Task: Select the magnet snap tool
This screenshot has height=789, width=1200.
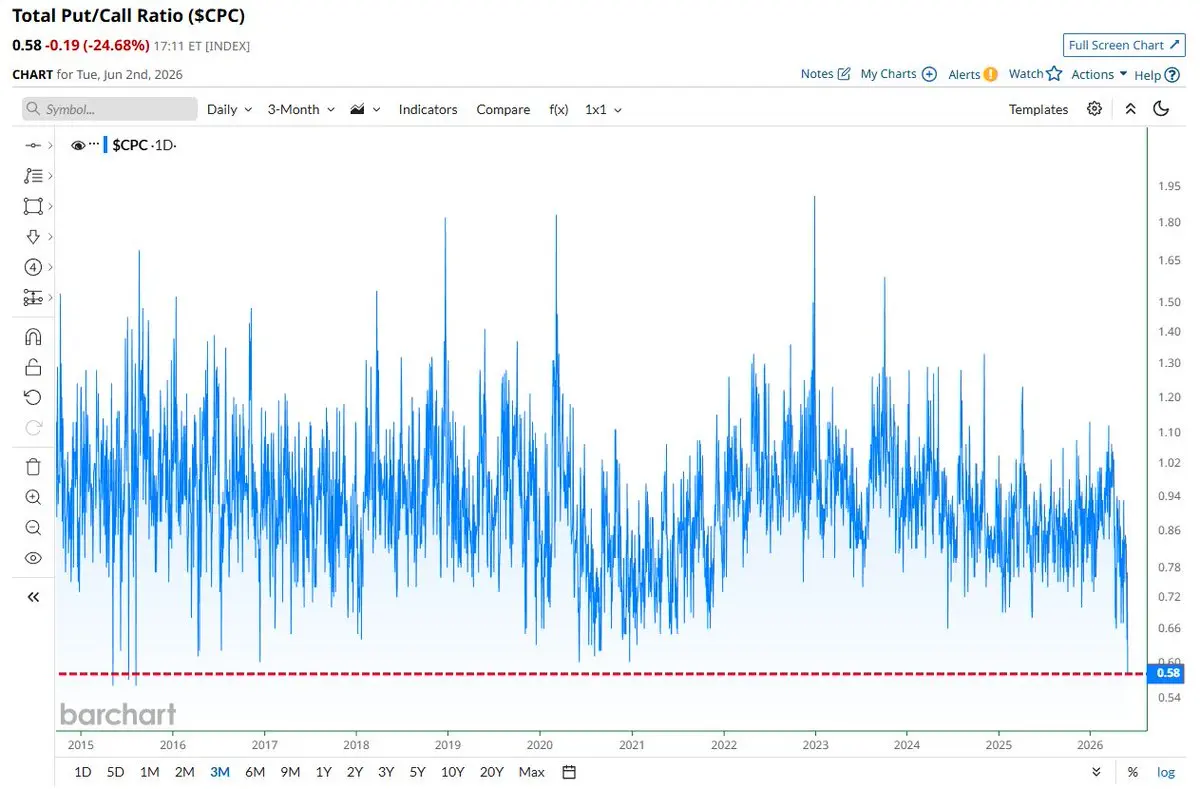Action: (33, 336)
